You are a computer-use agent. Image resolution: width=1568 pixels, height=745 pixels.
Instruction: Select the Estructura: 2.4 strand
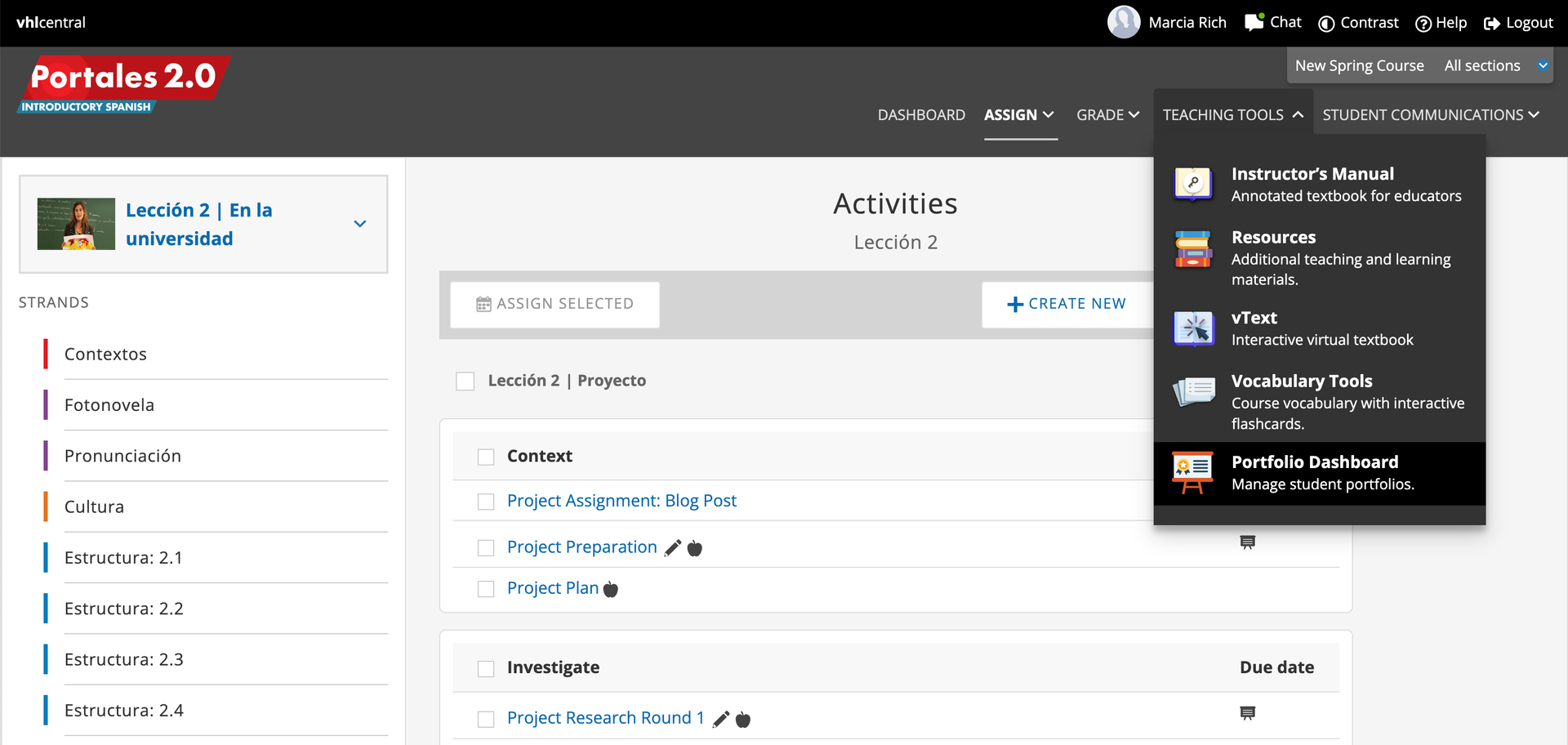click(216, 711)
